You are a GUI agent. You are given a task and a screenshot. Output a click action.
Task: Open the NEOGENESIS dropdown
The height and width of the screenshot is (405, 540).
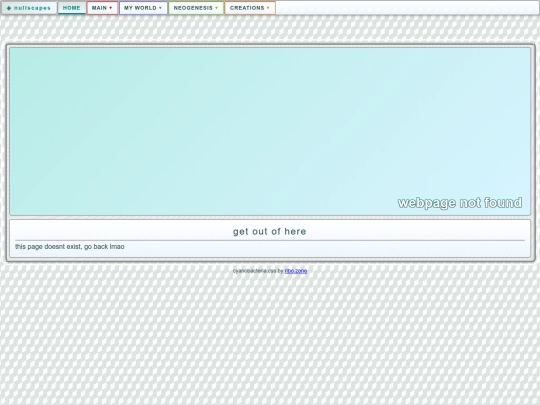point(196,8)
